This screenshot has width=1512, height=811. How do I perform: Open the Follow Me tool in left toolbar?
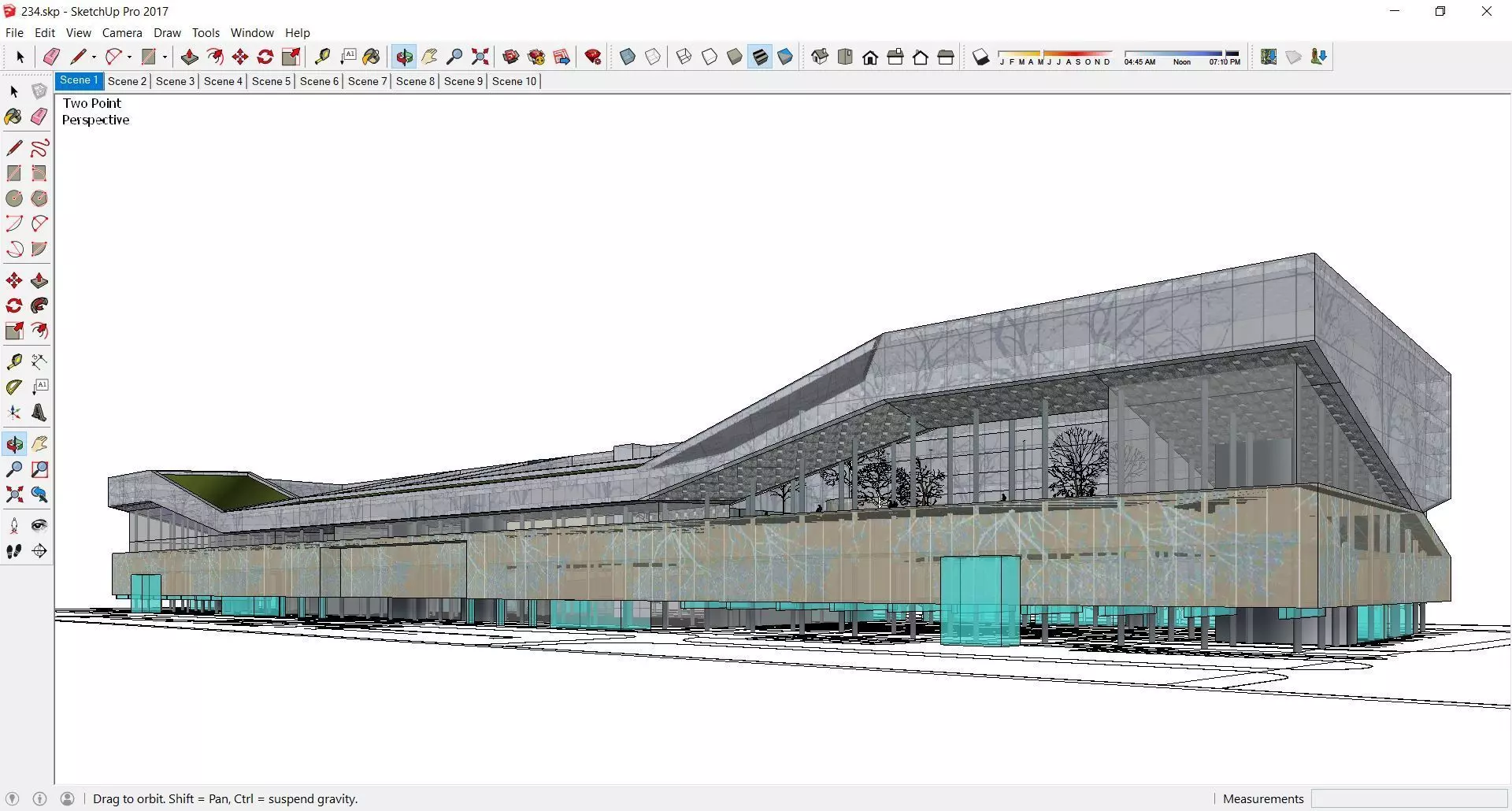[39, 306]
